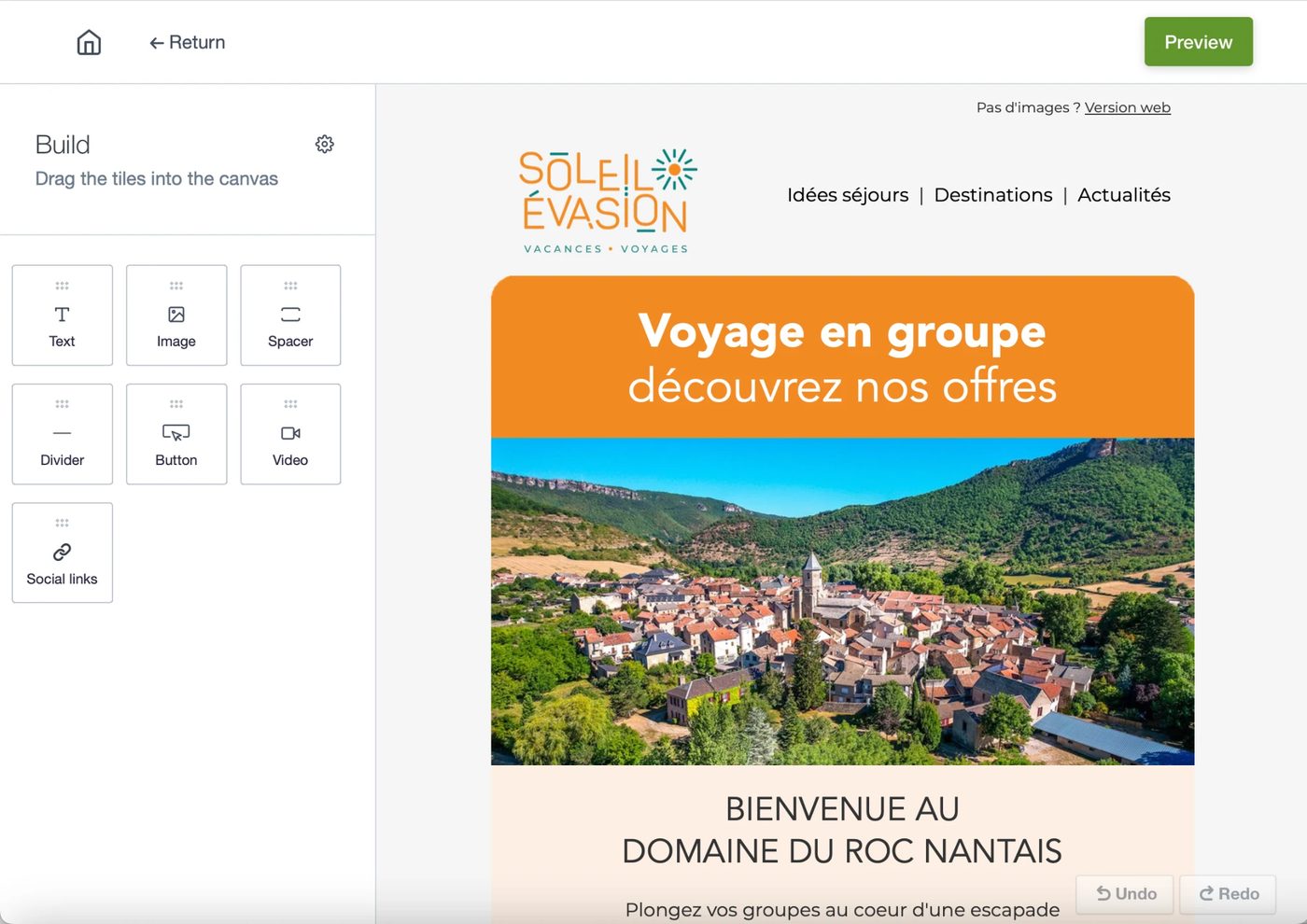This screenshot has height=924, width=1307.
Task: Click the découvrez nos offres subtitle
Action: 842,386
